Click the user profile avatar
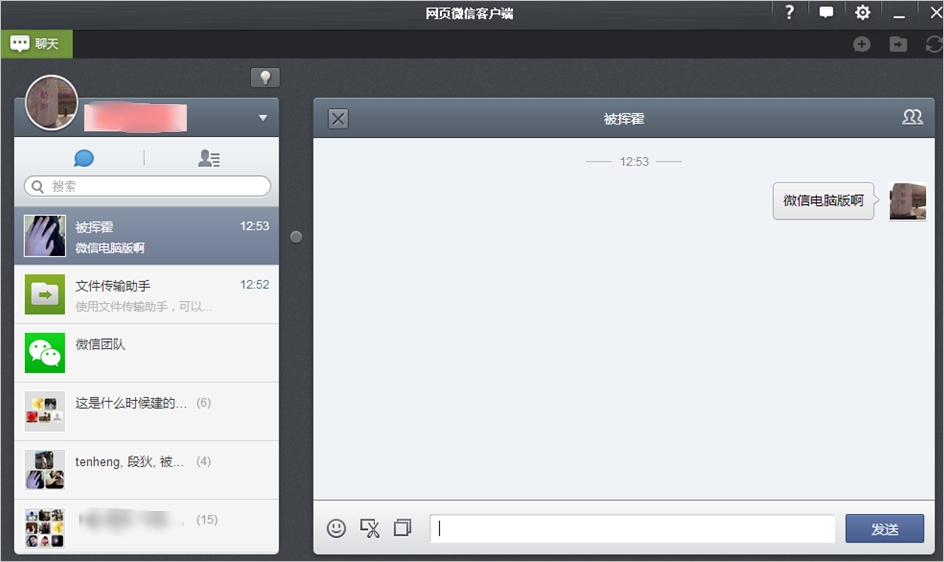The height and width of the screenshot is (562, 944). pyautogui.click(x=52, y=102)
